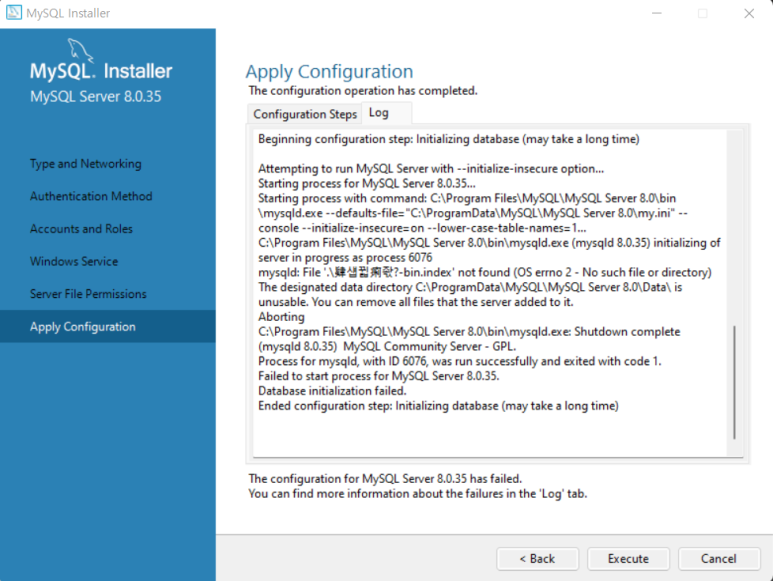Switch to the Configuration Steps tab
The width and height of the screenshot is (773, 581).
(x=305, y=114)
